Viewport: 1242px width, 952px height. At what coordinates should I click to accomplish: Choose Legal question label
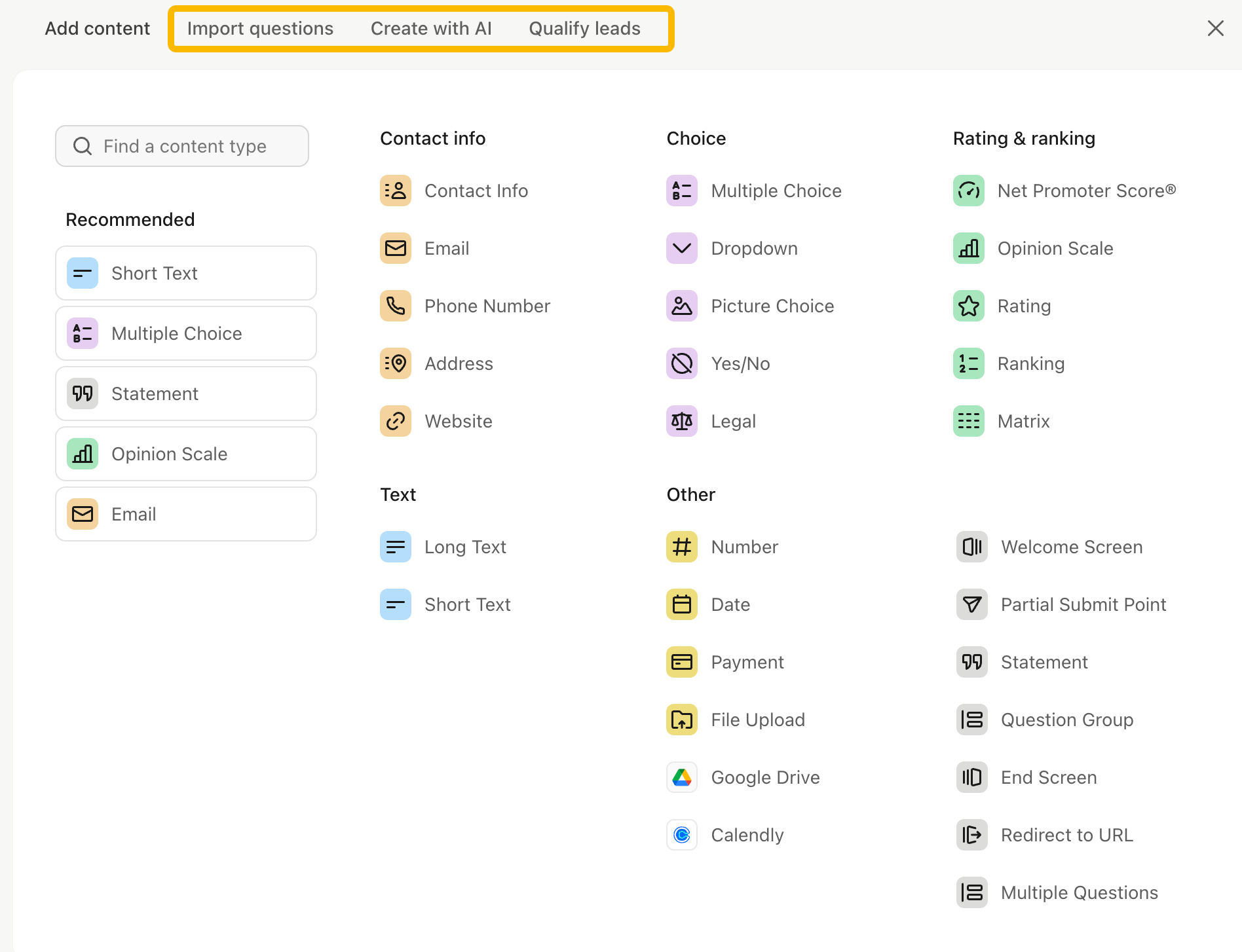pyautogui.click(x=733, y=421)
